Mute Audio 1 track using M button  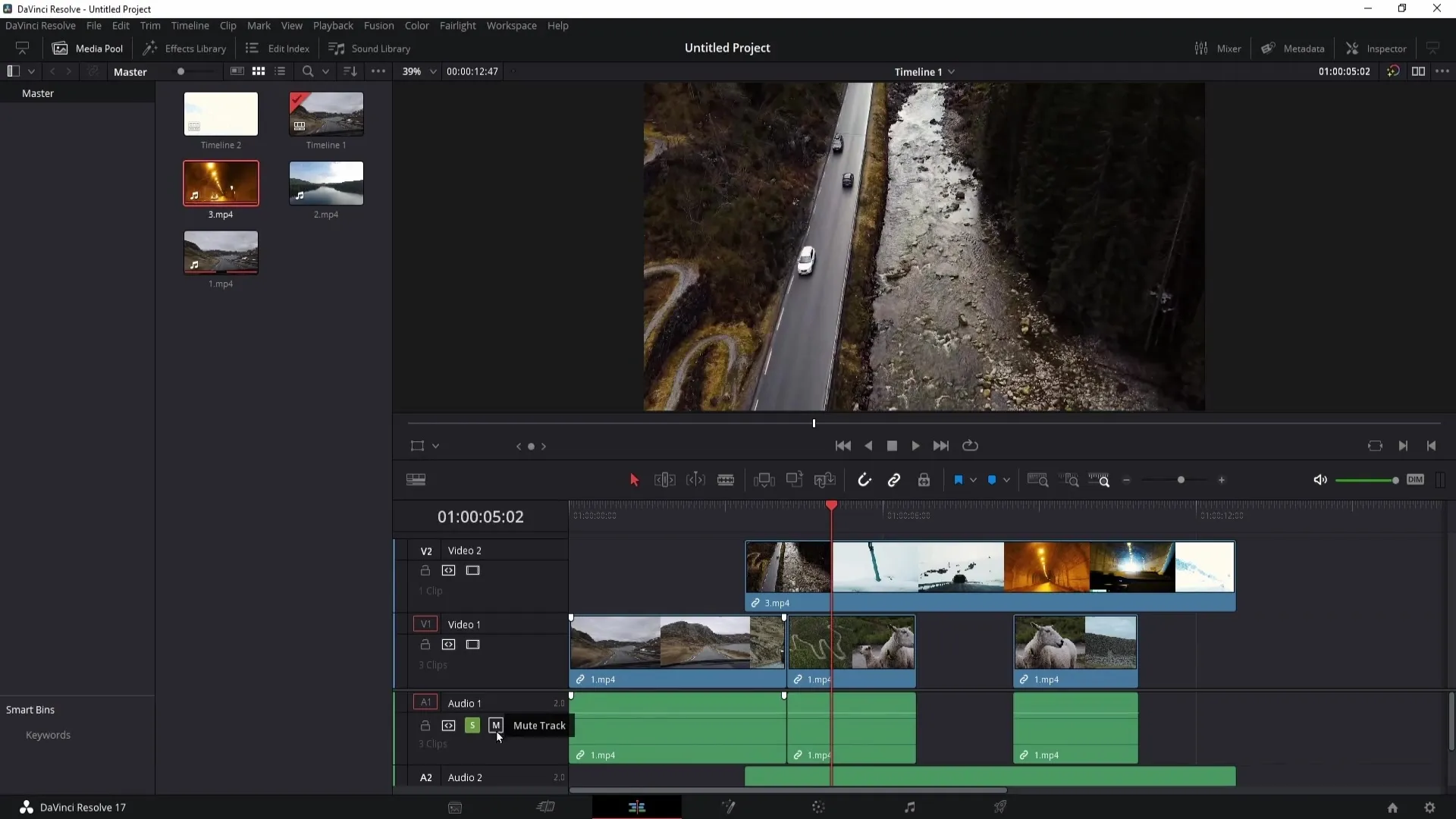495,725
